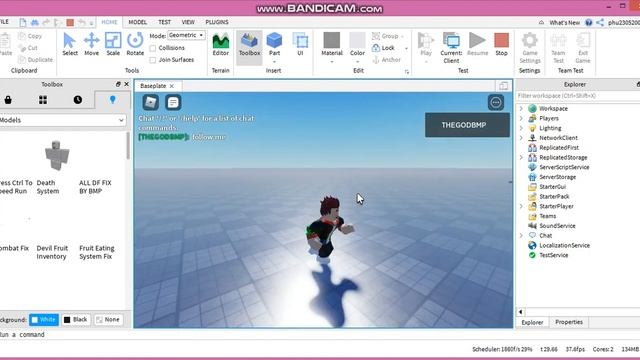
Task: Open viewport more options ellipsis button
Action: tap(496, 102)
